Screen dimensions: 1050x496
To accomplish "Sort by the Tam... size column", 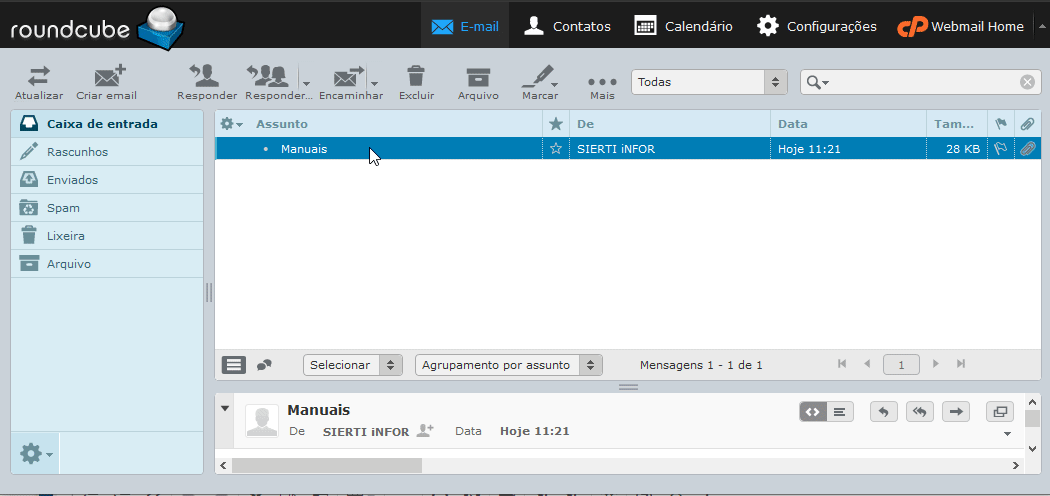I will click(x=954, y=124).
